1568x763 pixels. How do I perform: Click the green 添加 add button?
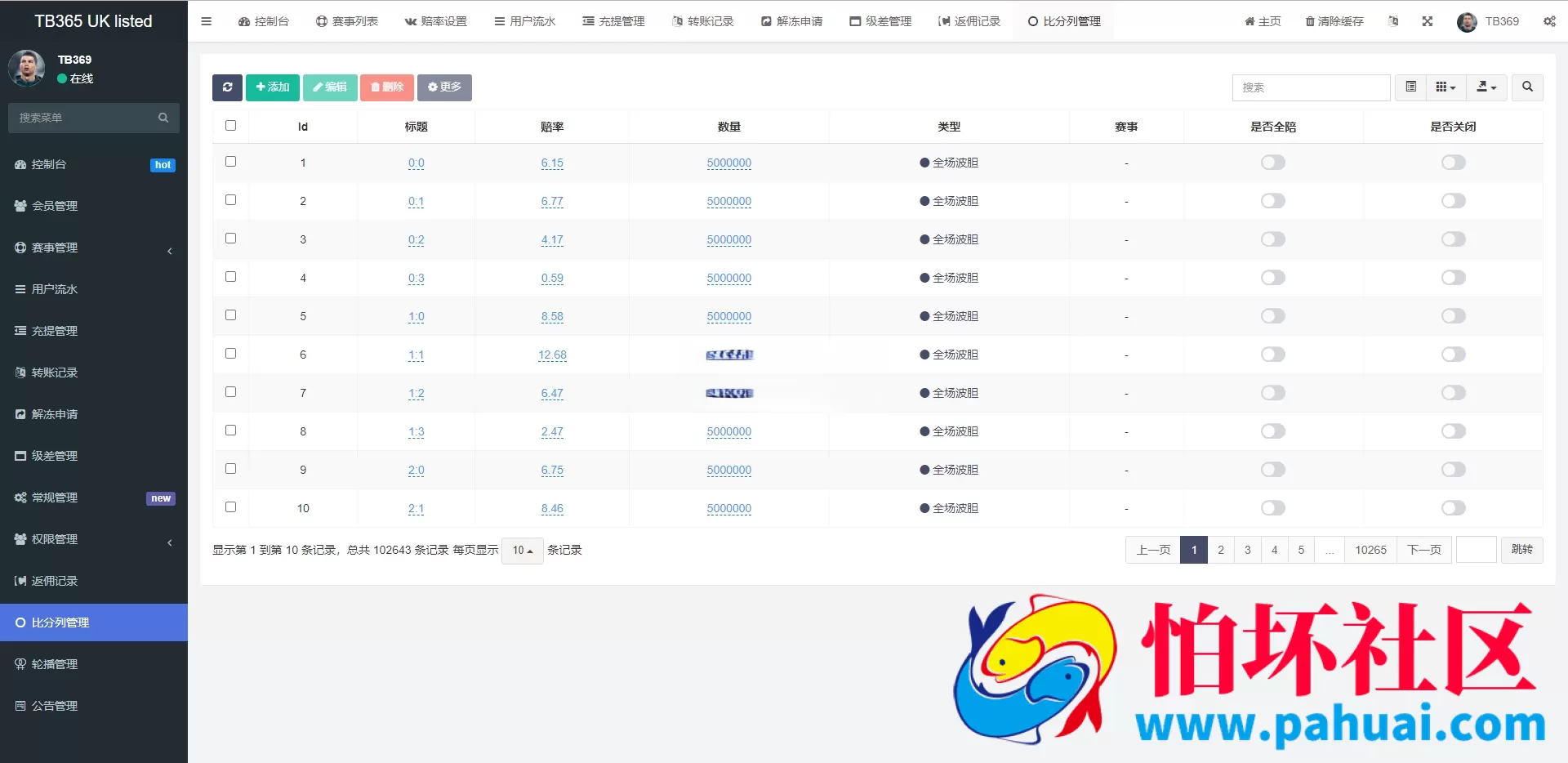(273, 87)
